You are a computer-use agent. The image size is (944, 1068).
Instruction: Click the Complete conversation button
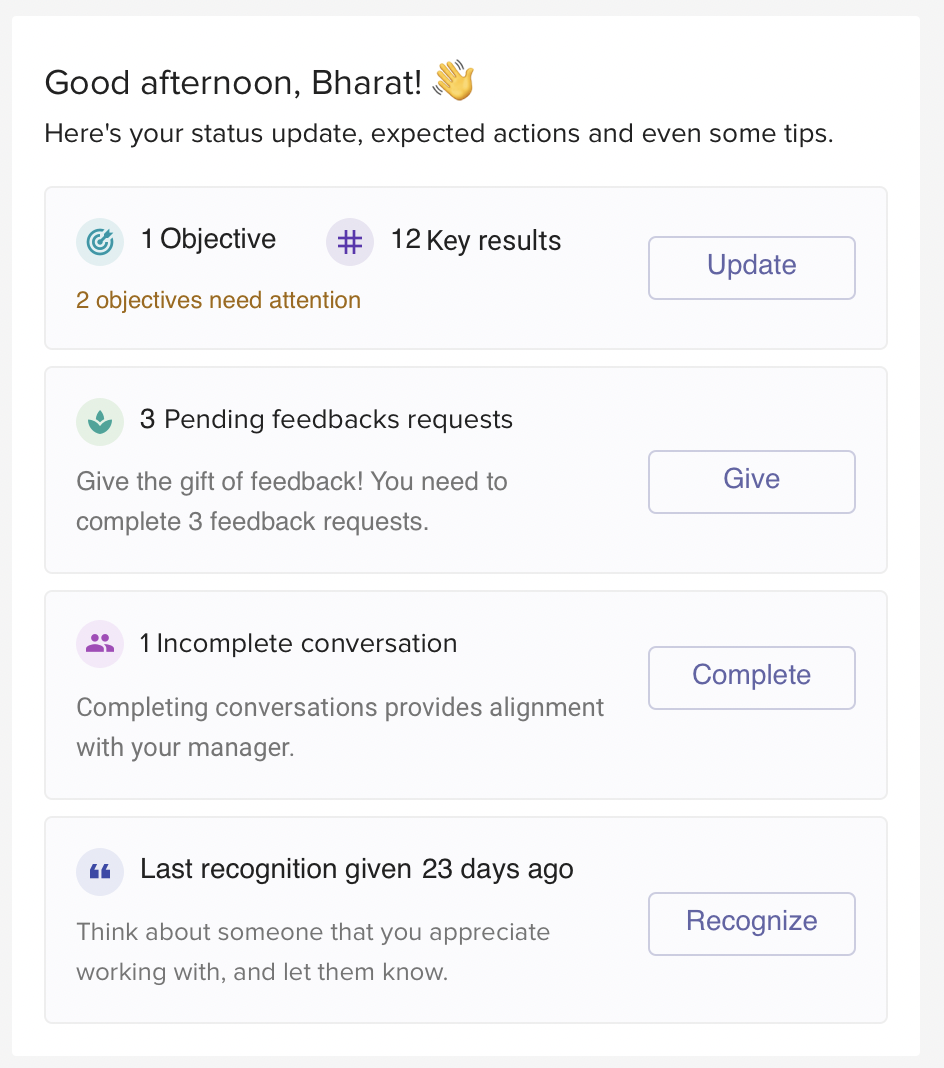click(x=752, y=678)
